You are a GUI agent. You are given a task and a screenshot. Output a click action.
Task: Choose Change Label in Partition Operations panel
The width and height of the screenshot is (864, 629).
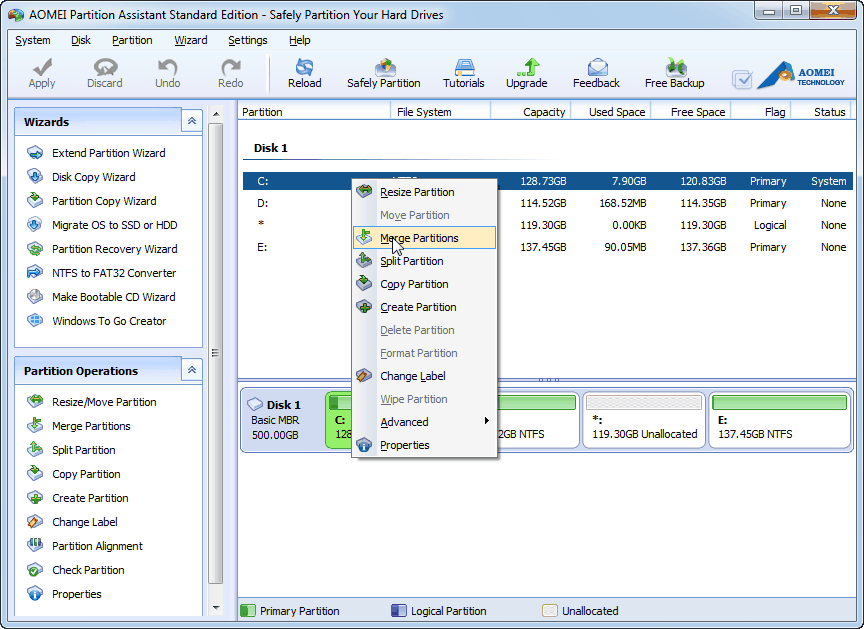click(x=72, y=522)
